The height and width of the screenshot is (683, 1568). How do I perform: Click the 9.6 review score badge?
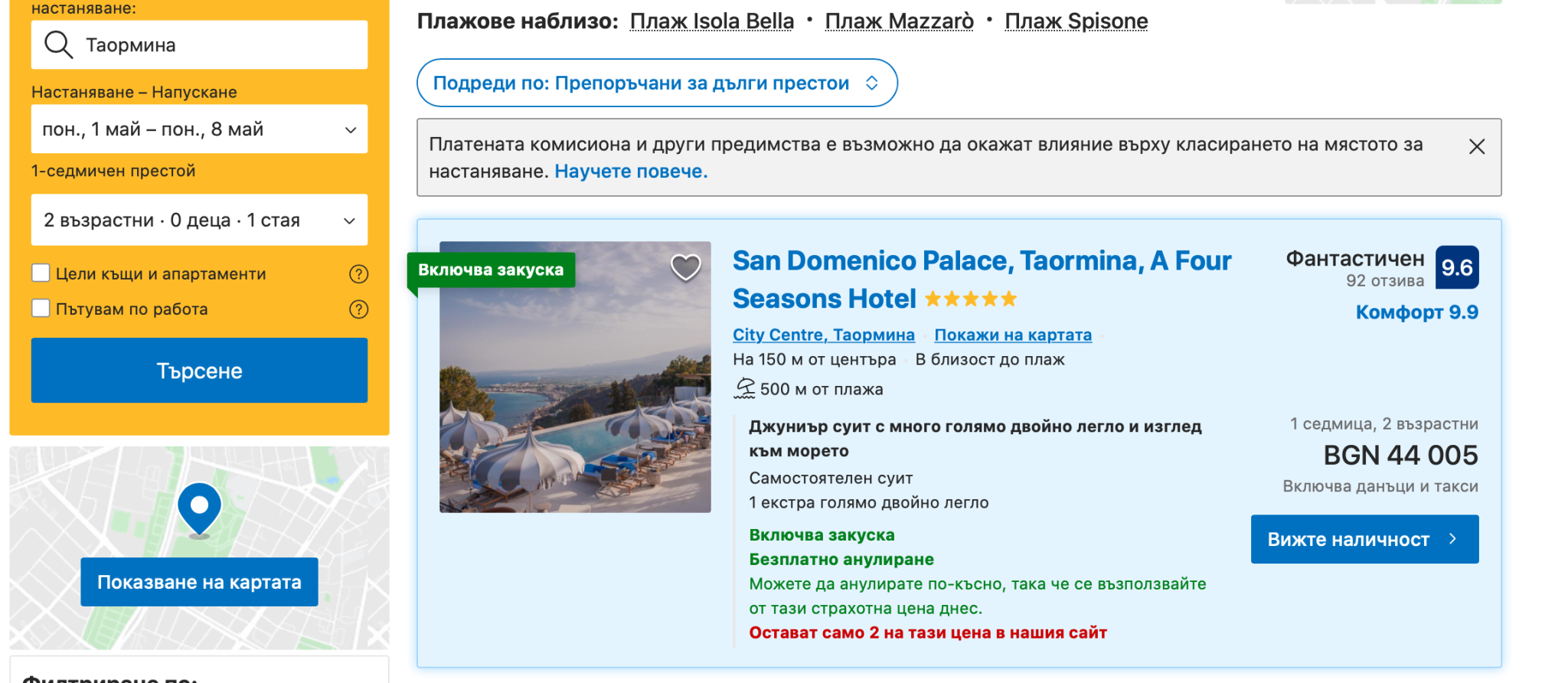(x=1456, y=267)
